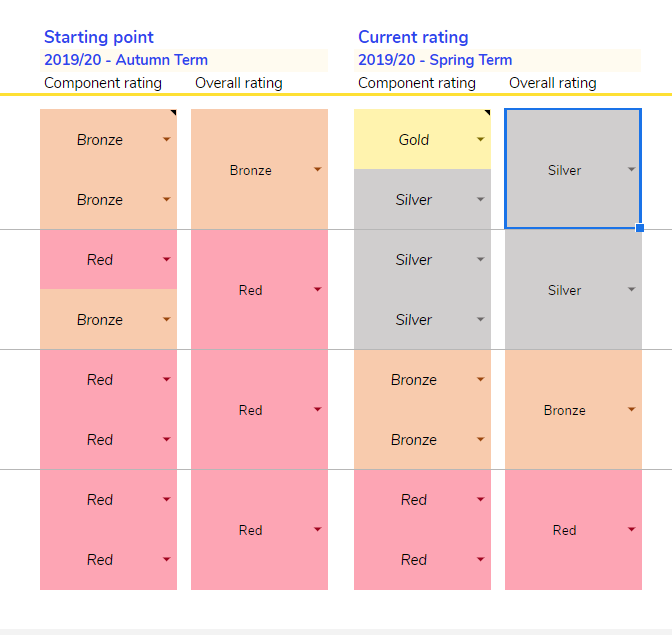Open the Gold component rating dropdown arrow
Screen dimensions: 672x635
(x=481, y=140)
